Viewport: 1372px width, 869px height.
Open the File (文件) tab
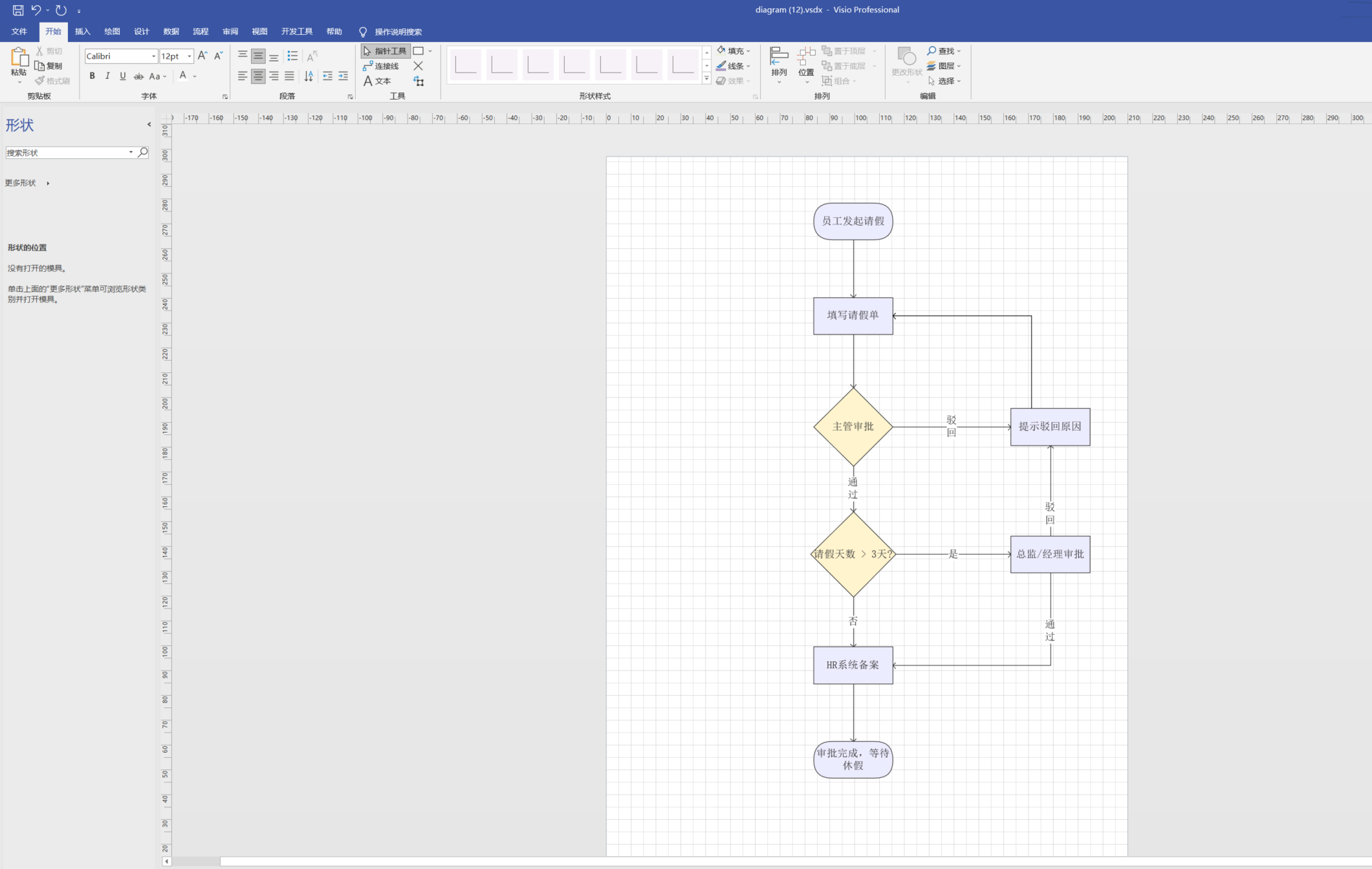[19, 32]
